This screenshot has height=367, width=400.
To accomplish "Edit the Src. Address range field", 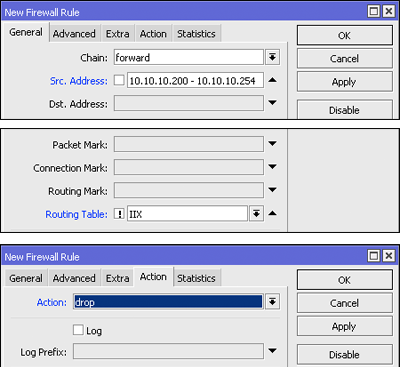I will coord(195,81).
